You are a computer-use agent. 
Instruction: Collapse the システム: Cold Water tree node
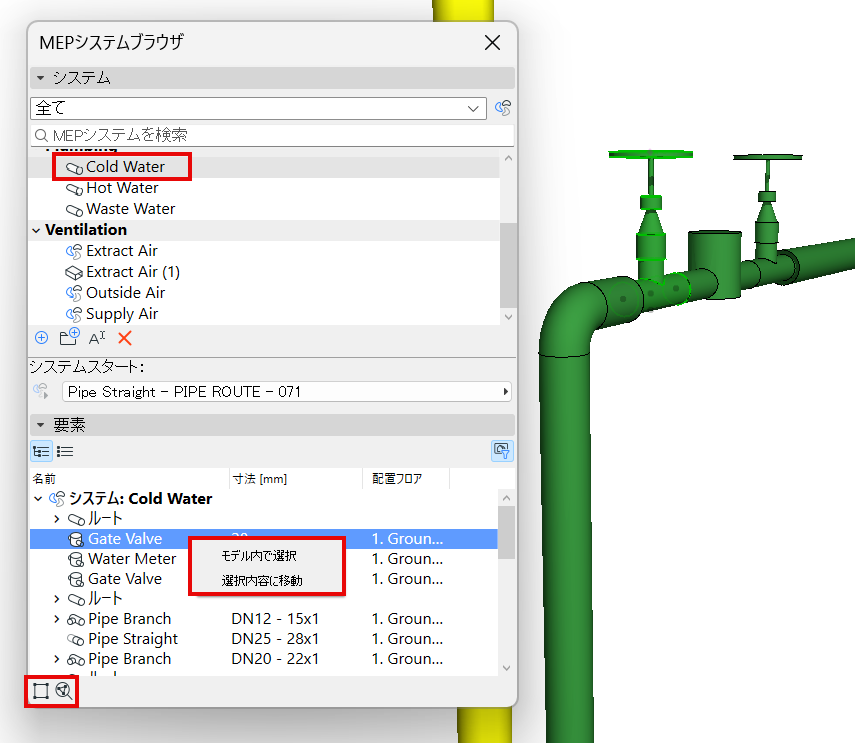(x=38, y=498)
